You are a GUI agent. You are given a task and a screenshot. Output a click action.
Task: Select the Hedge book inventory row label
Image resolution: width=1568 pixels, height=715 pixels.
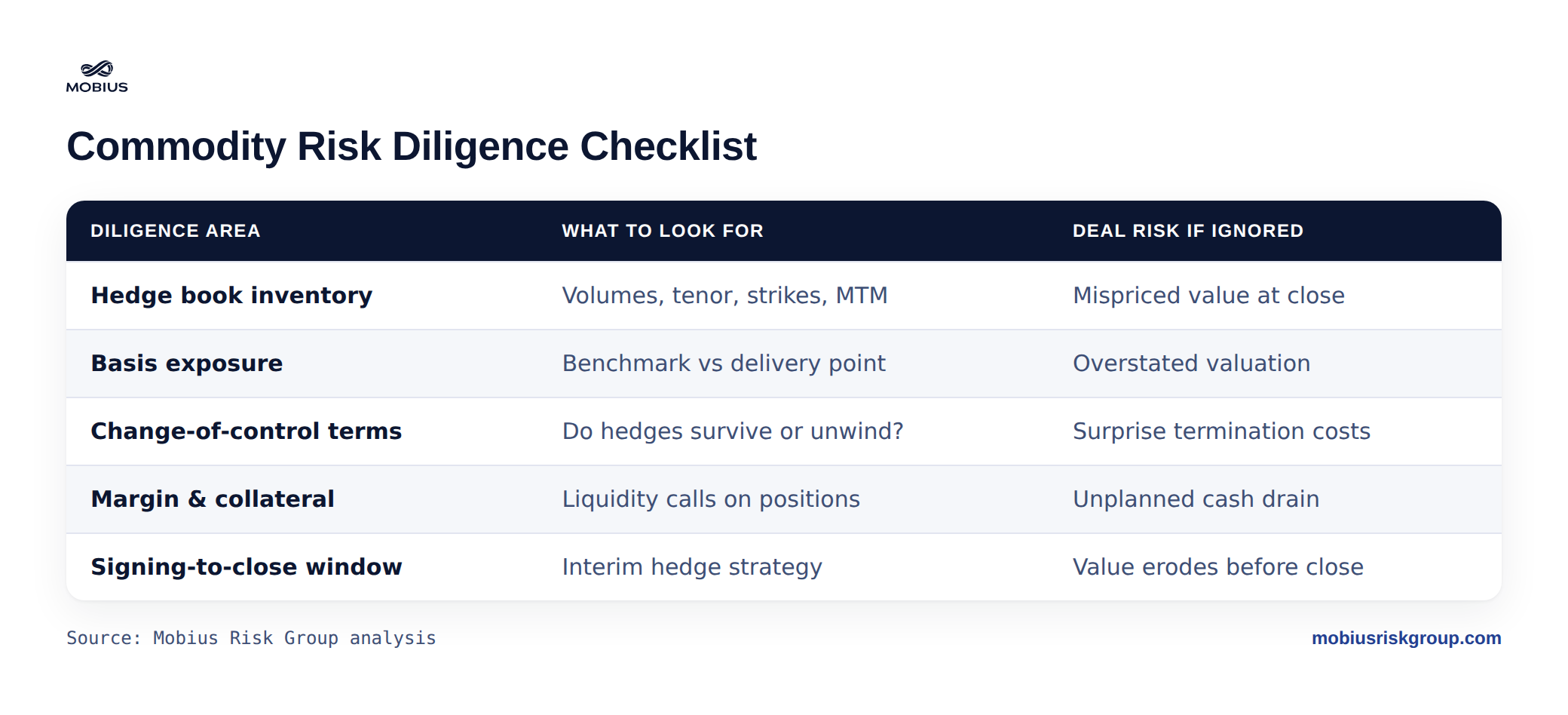click(x=231, y=296)
